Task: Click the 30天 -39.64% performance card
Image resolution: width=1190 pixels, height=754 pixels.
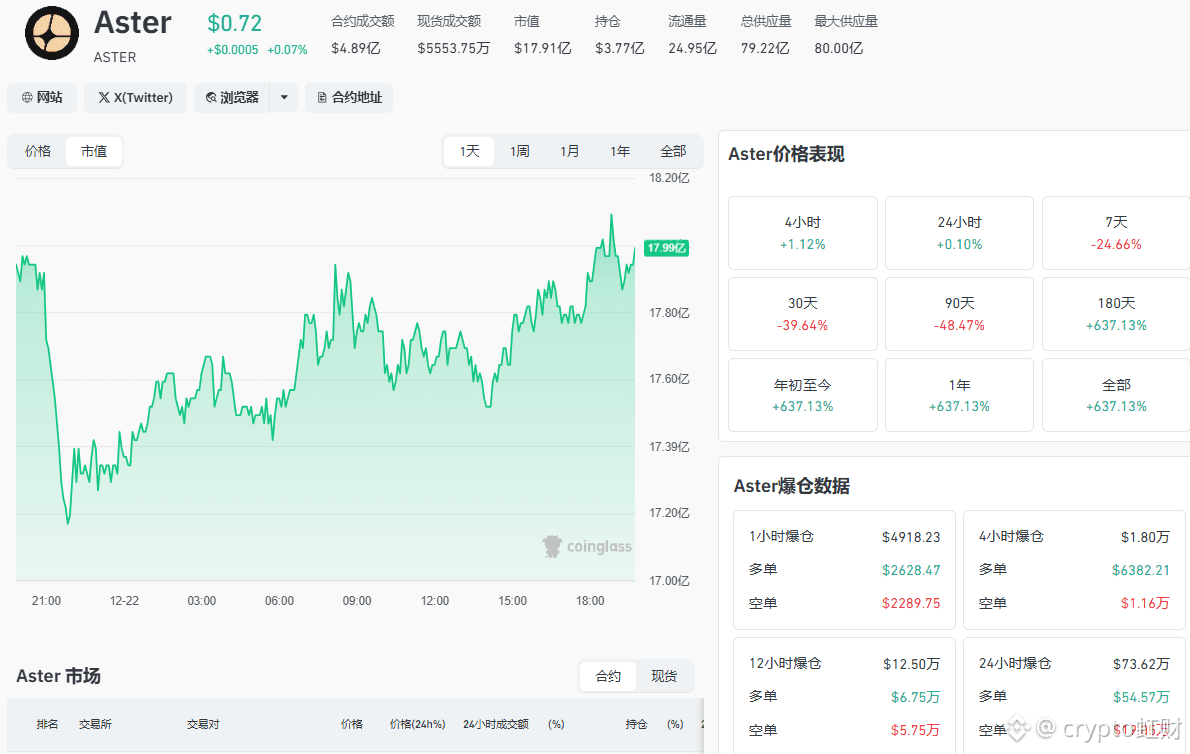Action: [803, 314]
